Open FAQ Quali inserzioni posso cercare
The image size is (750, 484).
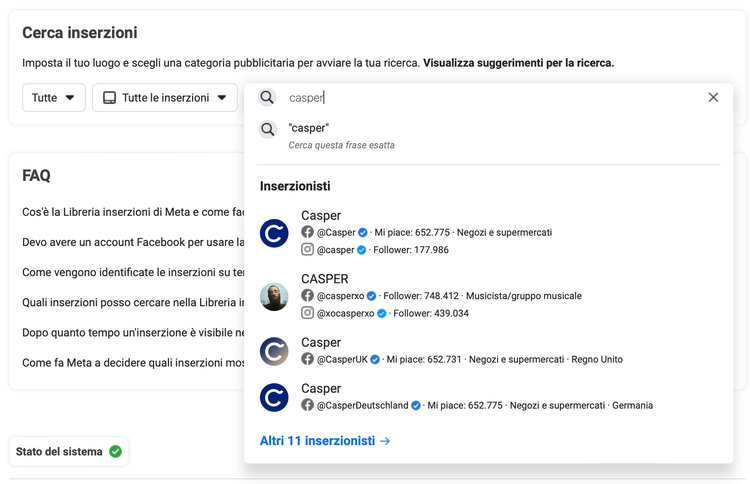tap(133, 302)
